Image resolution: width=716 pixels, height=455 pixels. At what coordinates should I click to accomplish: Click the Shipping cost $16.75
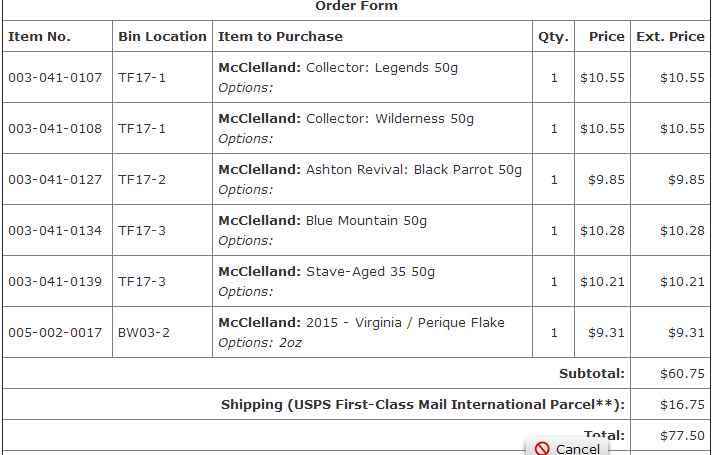tap(682, 405)
